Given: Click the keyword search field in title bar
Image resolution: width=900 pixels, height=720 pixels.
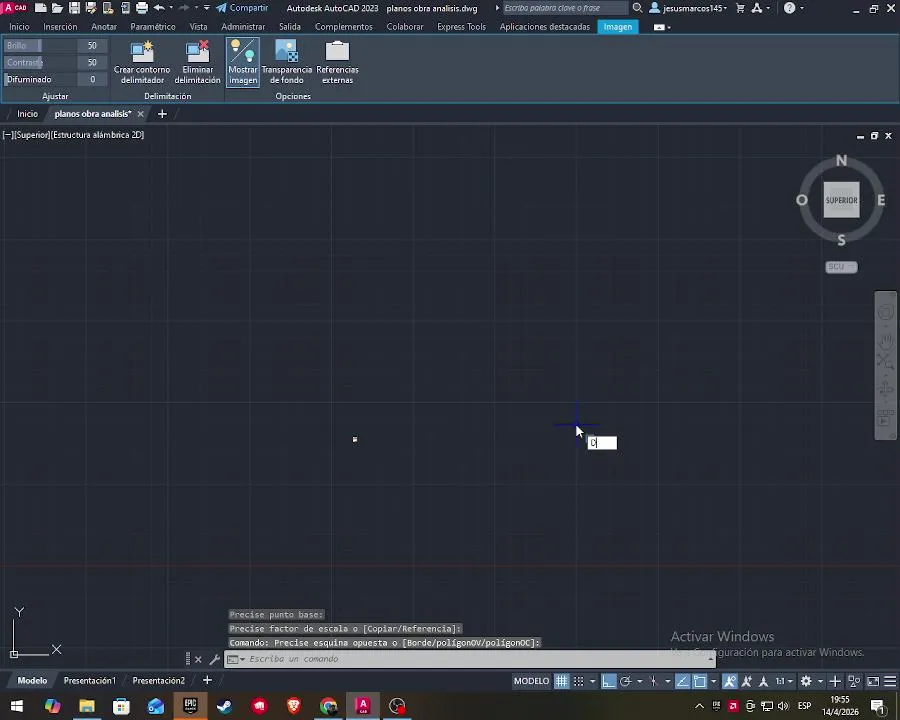Looking at the screenshot, I should pyautogui.click(x=565, y=8).
